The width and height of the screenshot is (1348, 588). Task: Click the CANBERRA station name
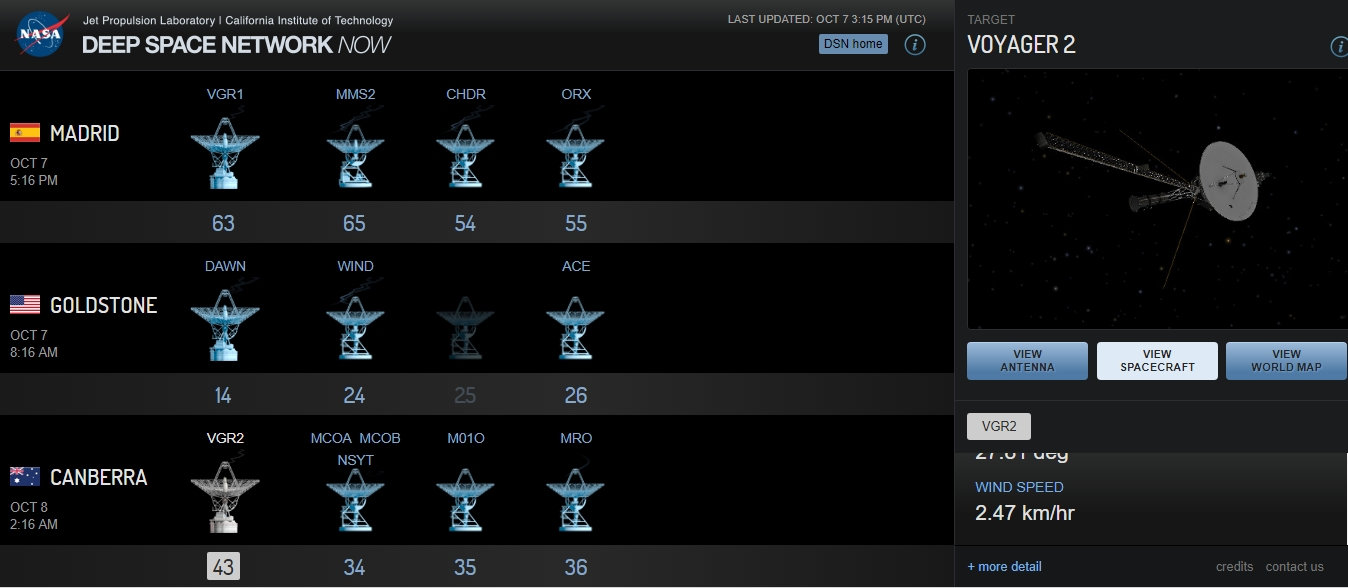pyautogui.click(x=99, y=477)
